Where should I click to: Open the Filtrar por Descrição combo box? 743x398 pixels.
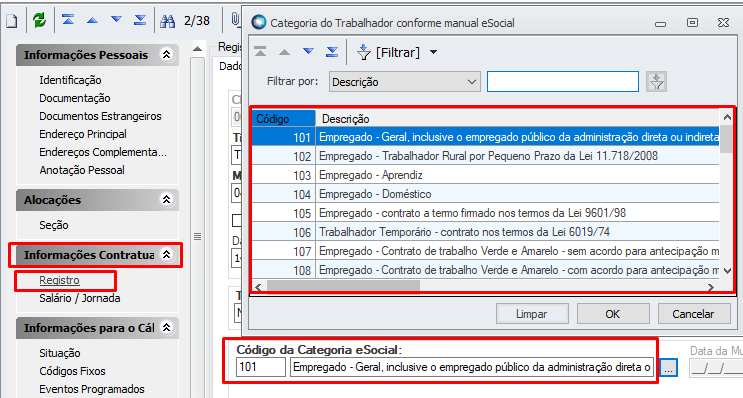(405, 81)
